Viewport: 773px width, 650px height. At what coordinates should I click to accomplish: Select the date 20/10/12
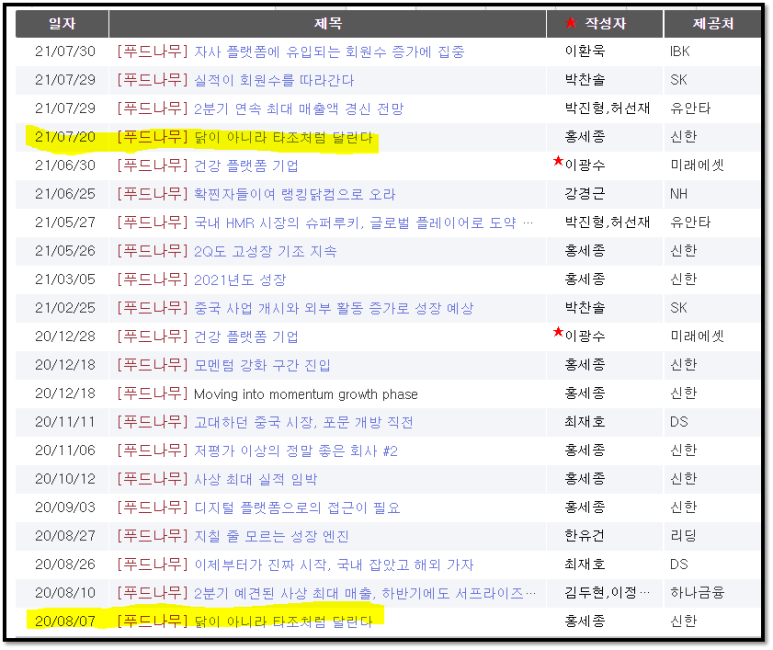click(x=65, y=479)
